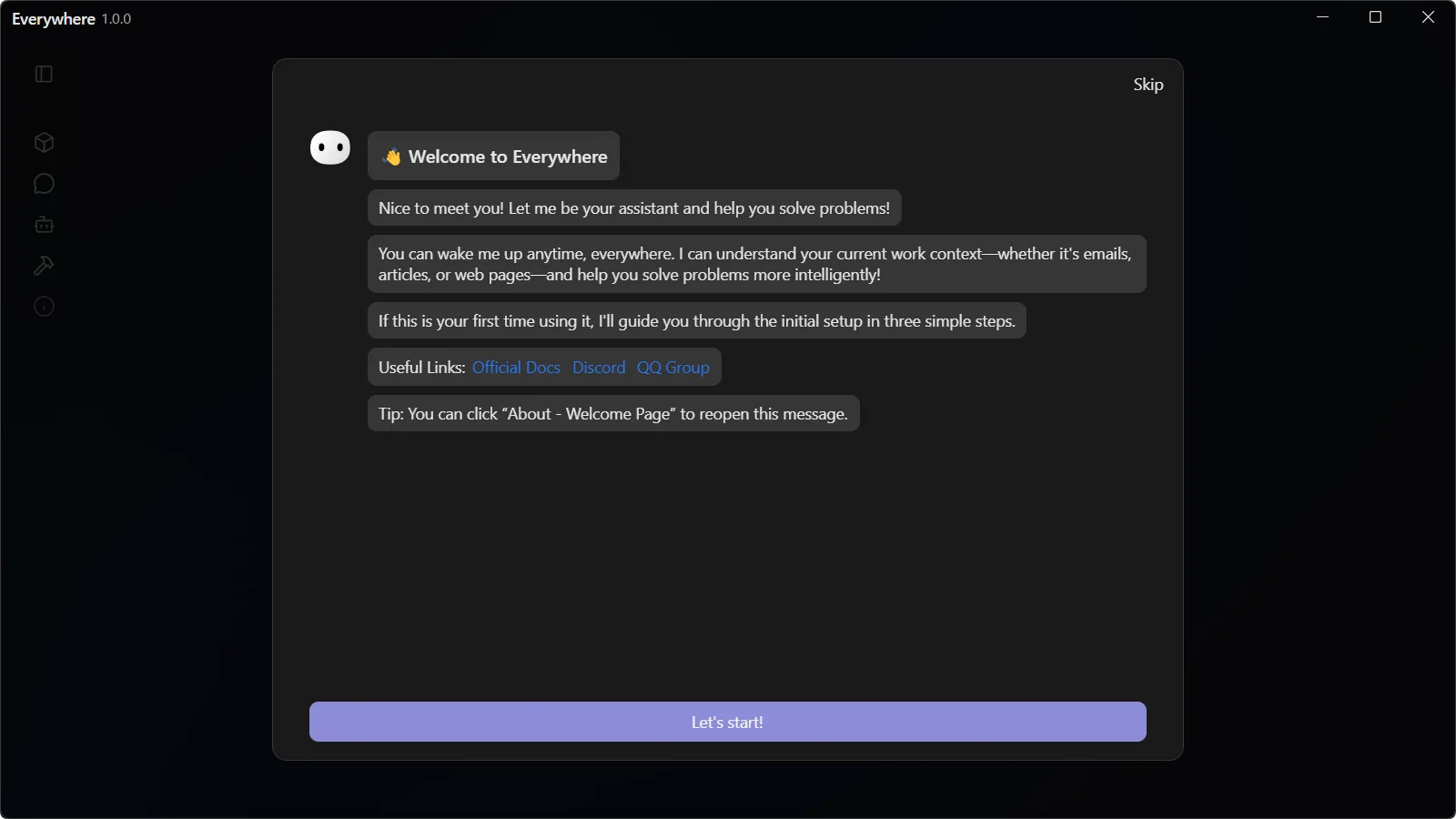Toggle the sidebar panel icon
Viewport: 1456px width, 819px height.
[x=44, y=74]
